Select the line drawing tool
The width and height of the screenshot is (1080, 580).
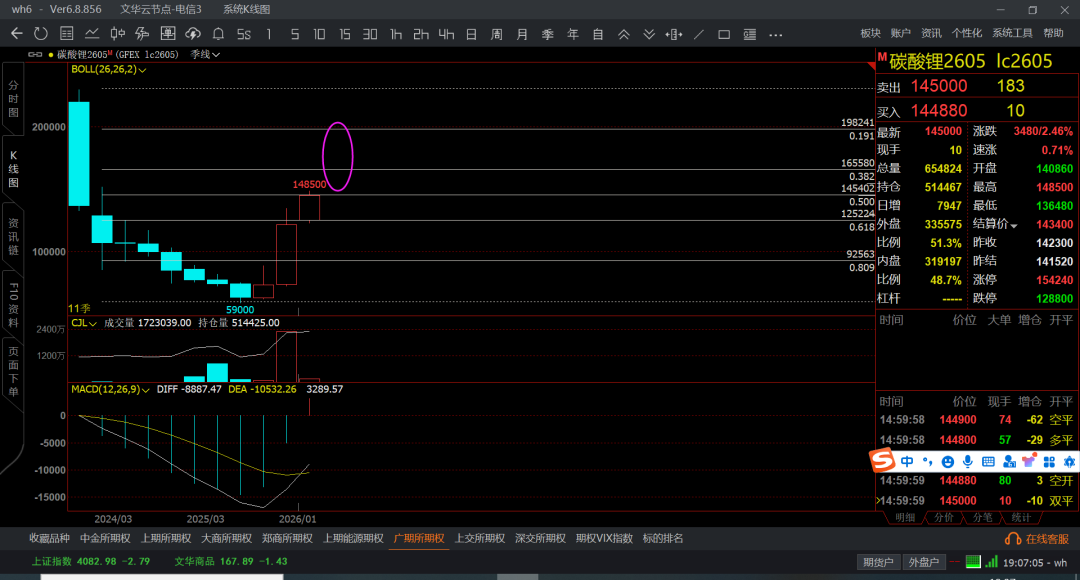click(699, 34)
